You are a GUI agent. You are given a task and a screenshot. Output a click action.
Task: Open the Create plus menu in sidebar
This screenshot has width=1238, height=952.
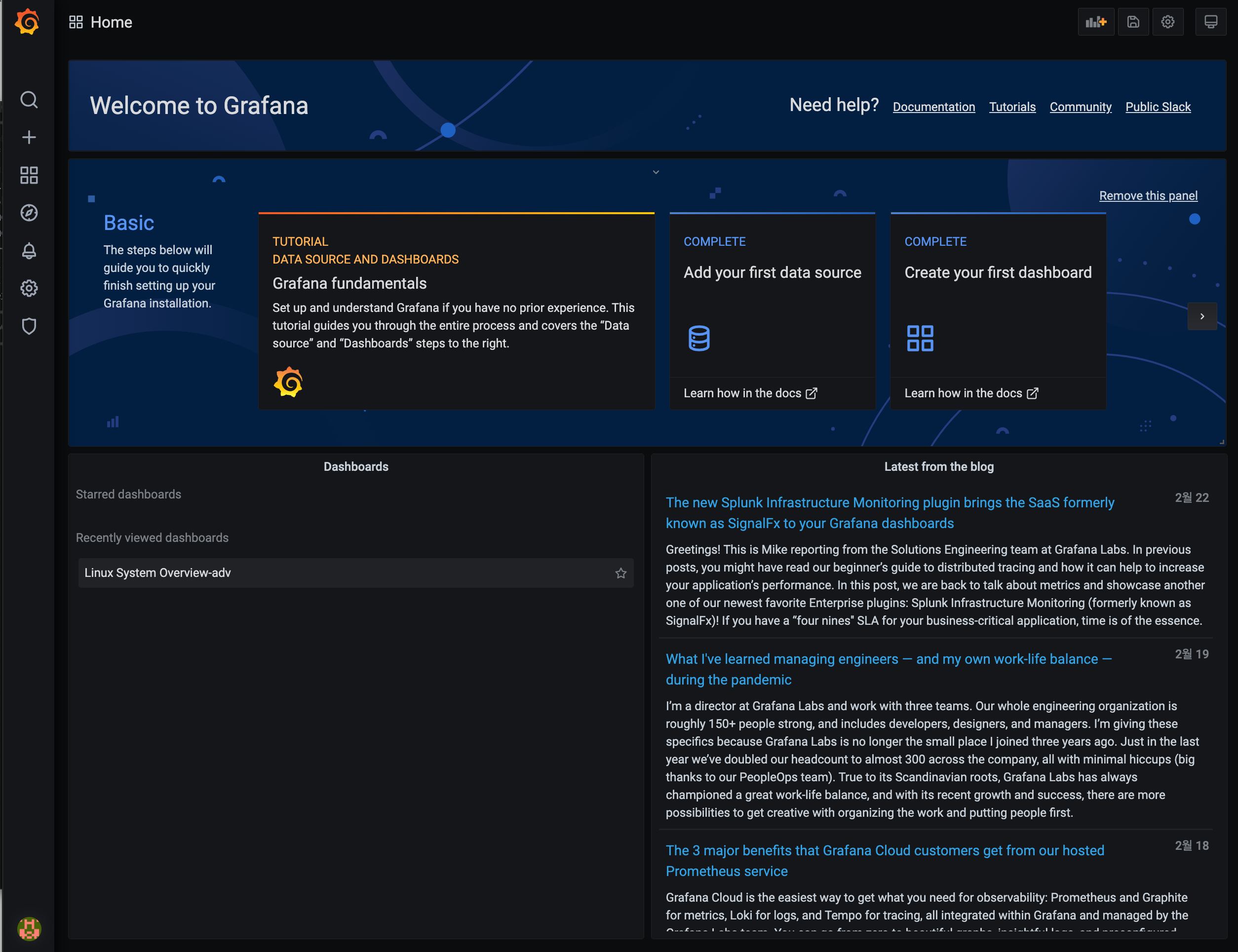(x=29, y=137)
